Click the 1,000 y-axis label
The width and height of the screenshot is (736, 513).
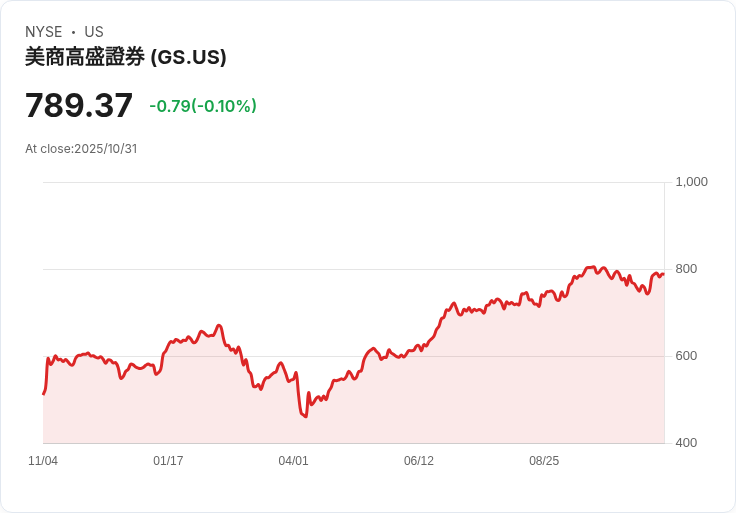pos(691,182)
